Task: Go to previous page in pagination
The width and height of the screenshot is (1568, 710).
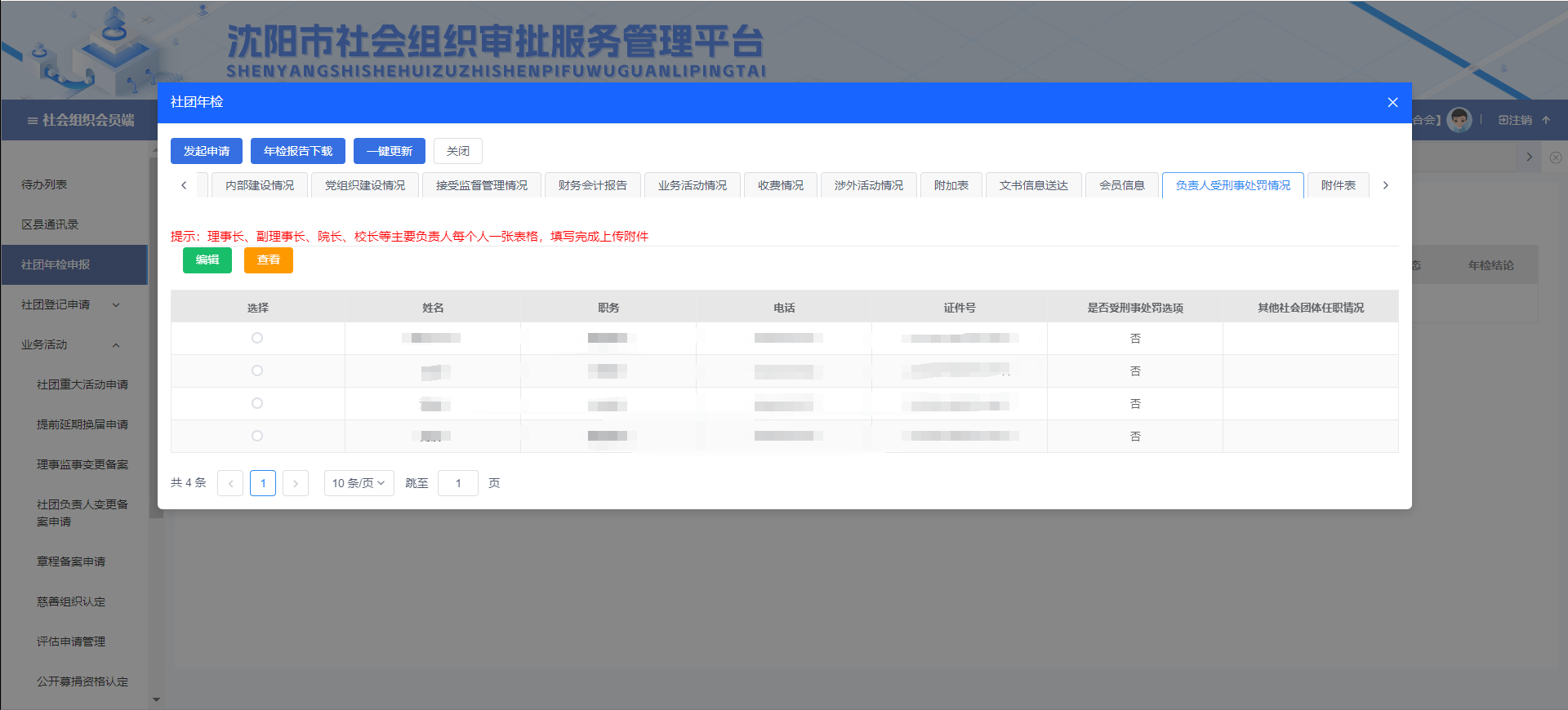Action: pyautogui.click(x=230, y=483)
